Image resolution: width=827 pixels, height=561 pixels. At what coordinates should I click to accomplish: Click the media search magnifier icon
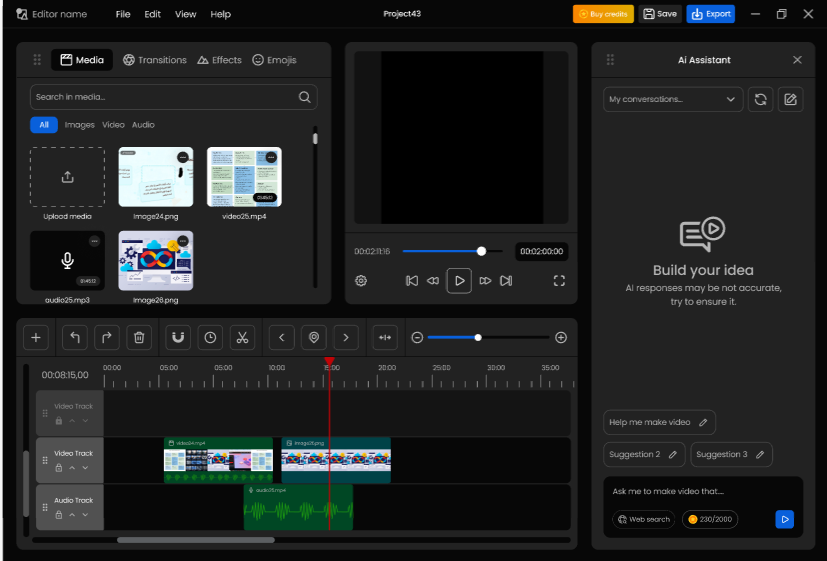304,97
